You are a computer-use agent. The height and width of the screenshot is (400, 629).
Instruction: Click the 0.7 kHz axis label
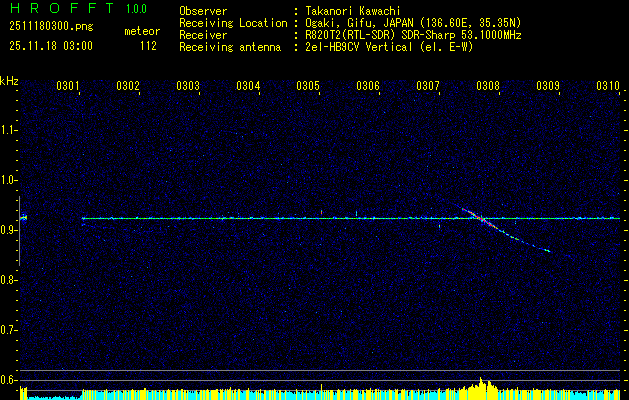(x=8, y=330)
